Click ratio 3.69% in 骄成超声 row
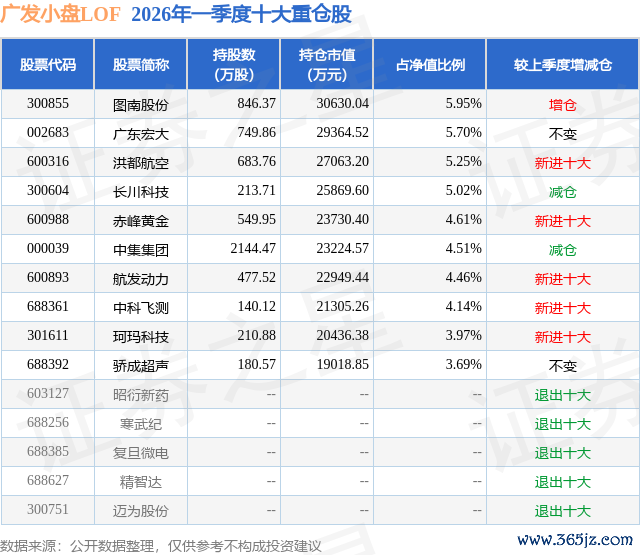This screenshot has height=555, width=640. pyautogui.click(x=463, y=364)
